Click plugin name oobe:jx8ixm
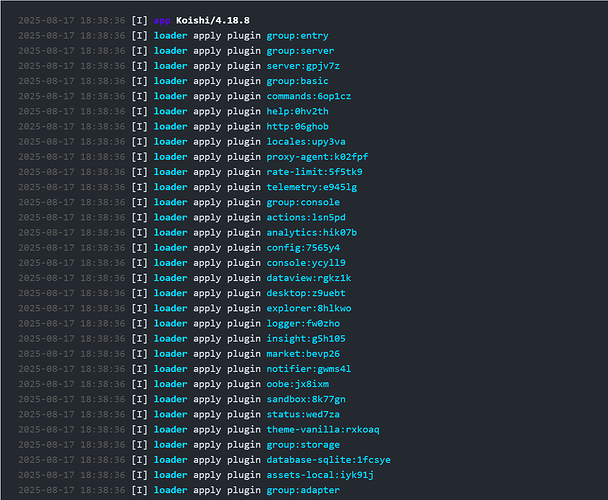The height and width of the screenshot is (500, 608). point(297,384)
